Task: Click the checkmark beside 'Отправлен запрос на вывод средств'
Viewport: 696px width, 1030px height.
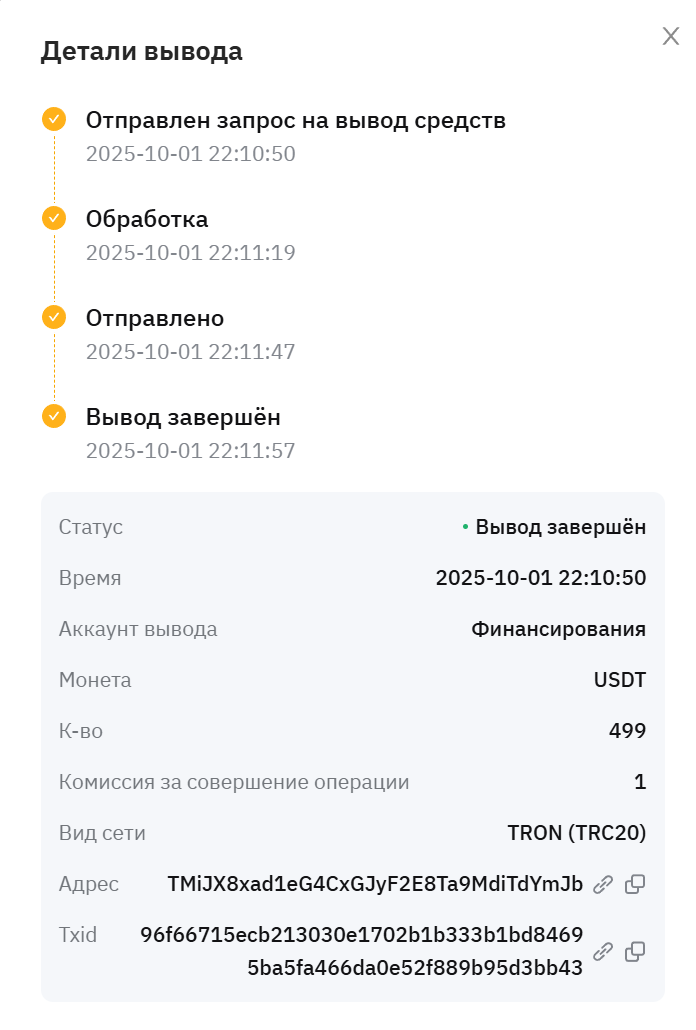Action: [54, 120]
